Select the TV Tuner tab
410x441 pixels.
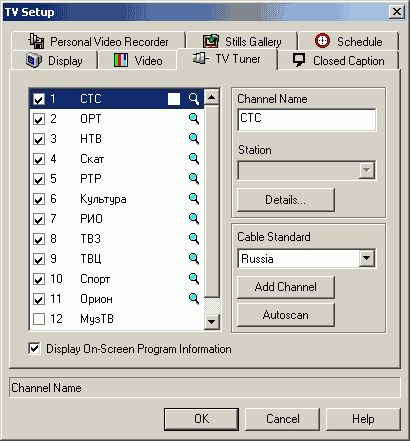pos(227,59)
